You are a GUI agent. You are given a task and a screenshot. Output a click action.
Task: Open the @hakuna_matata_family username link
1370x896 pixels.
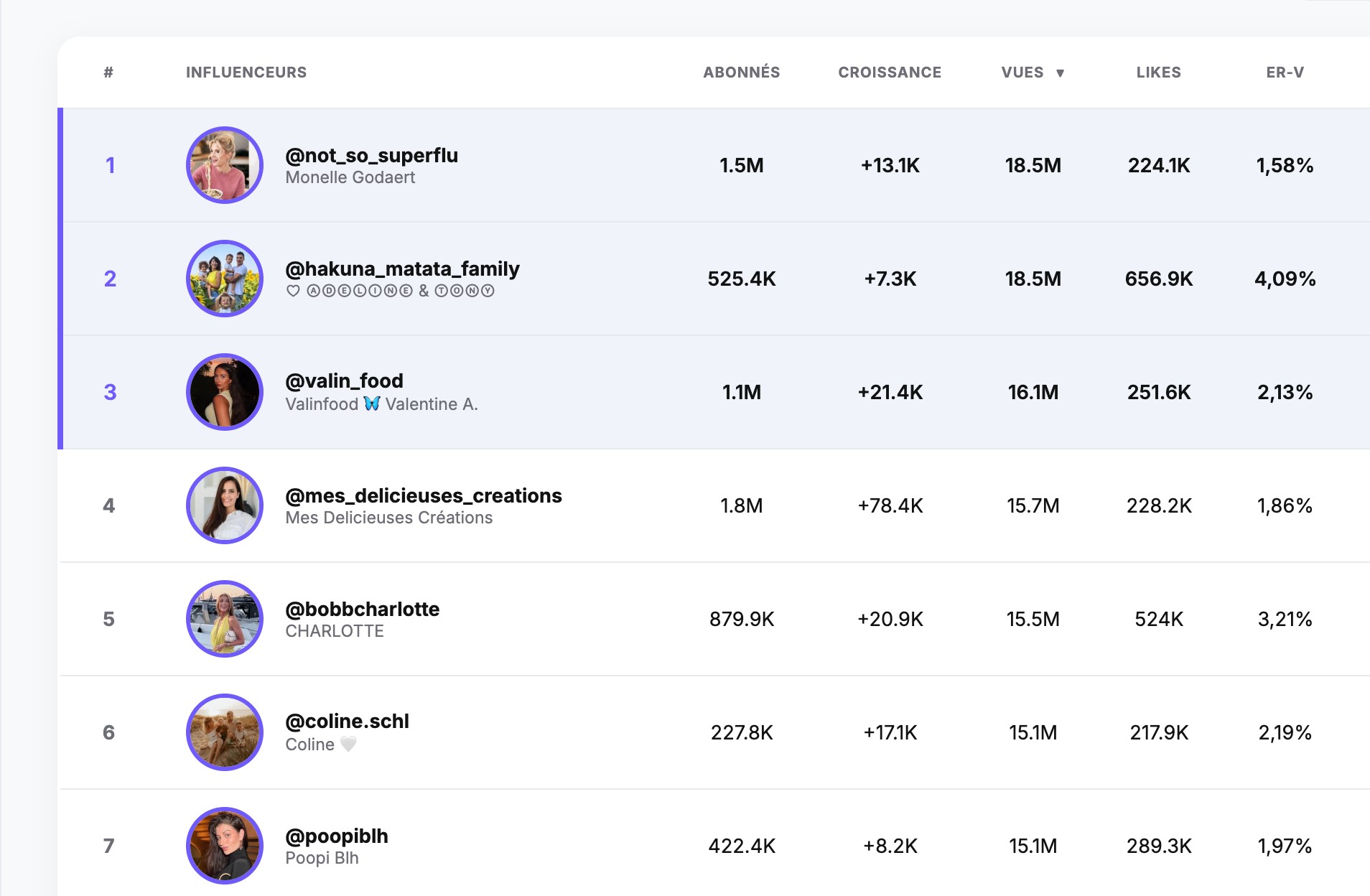[x=402, y=269]
